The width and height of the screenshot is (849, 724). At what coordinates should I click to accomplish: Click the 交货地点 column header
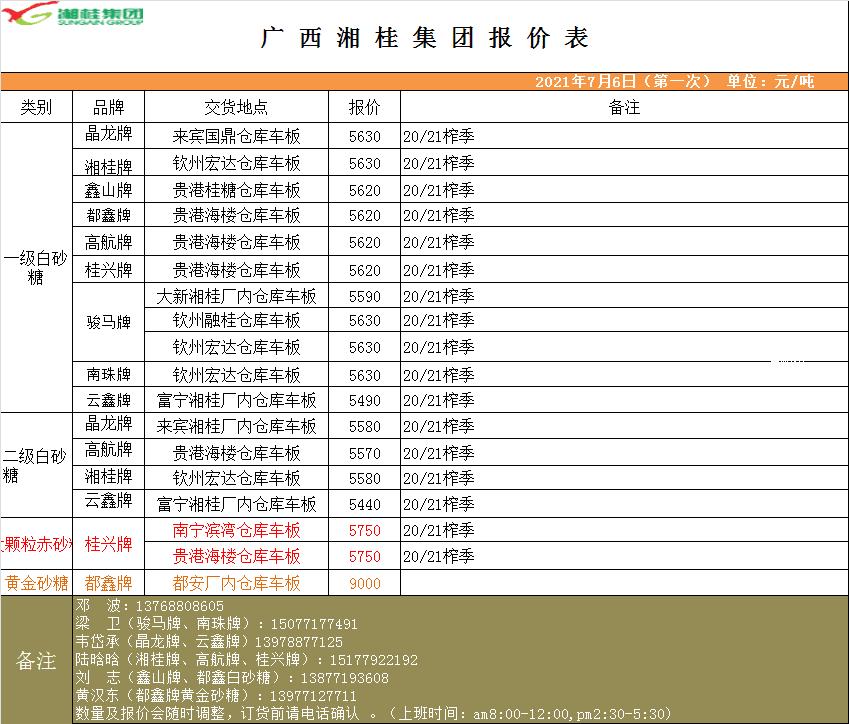tap(236, 107)
